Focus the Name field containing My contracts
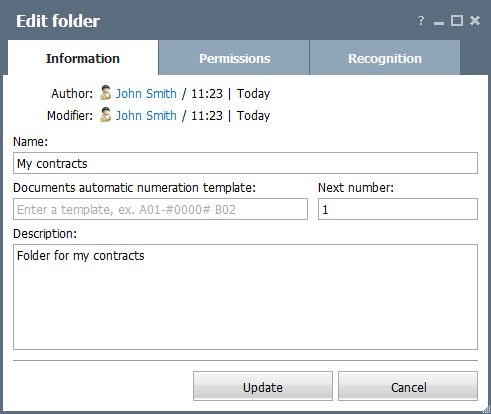Image resolution: width=491 pixels, height=414 pixels. point(245,163)
